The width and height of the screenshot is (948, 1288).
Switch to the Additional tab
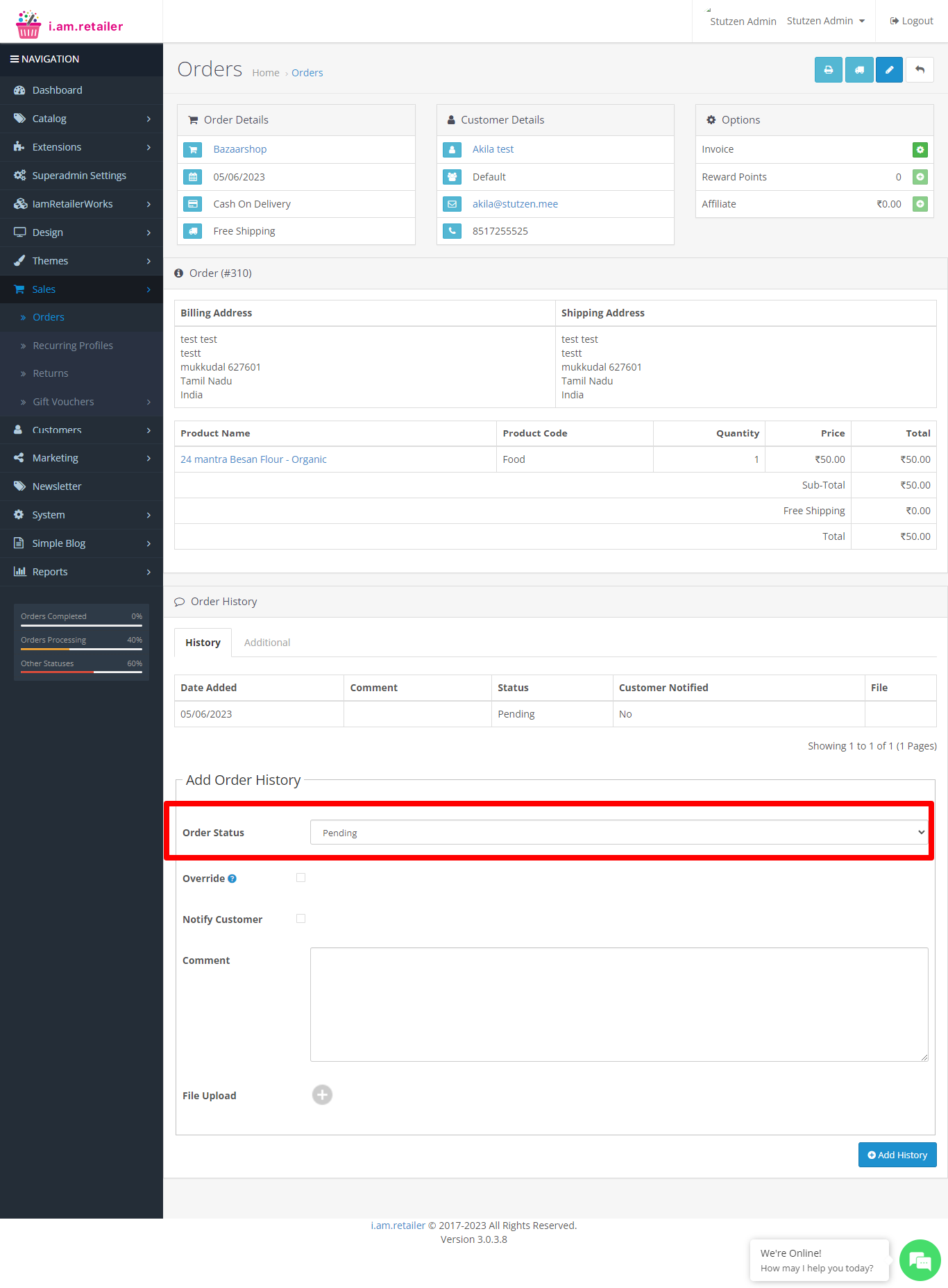tap(267, 643)
